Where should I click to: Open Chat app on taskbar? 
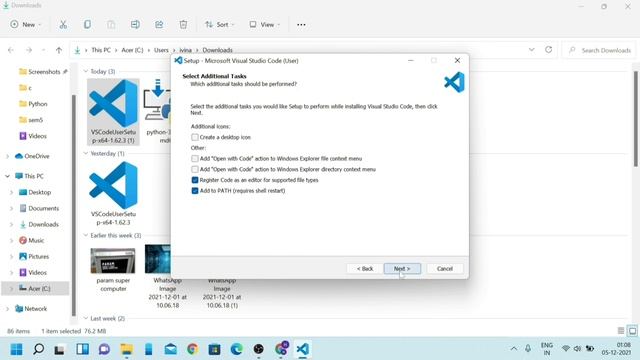(104, 349)
